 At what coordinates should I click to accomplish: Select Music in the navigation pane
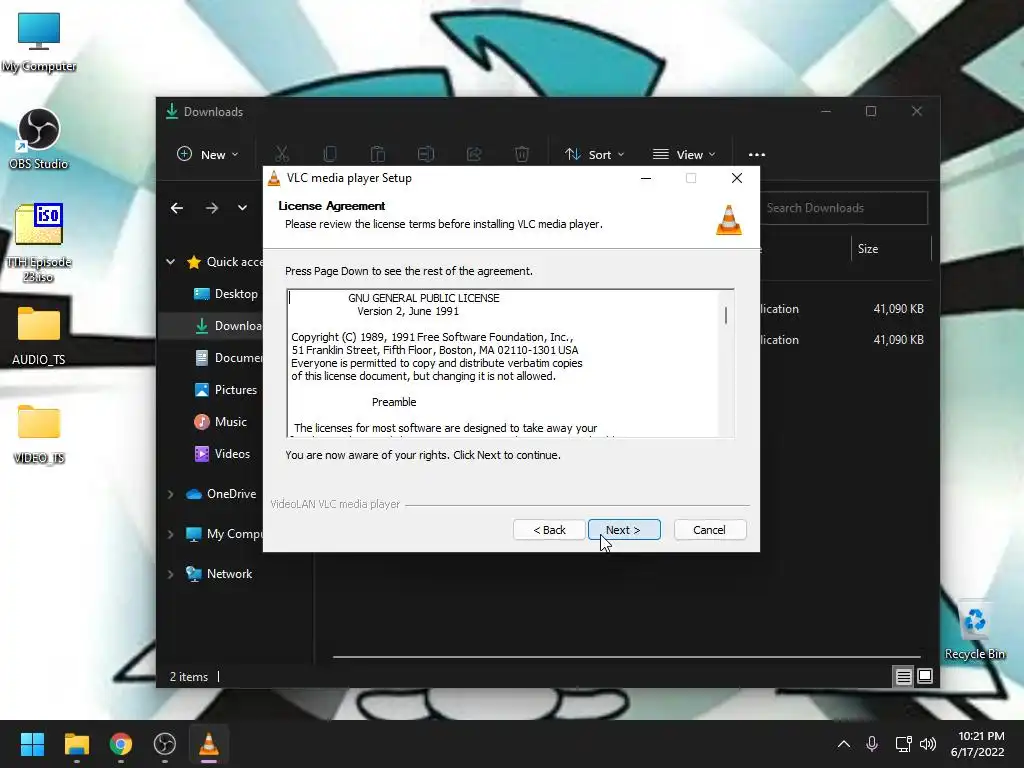[221, 422]
